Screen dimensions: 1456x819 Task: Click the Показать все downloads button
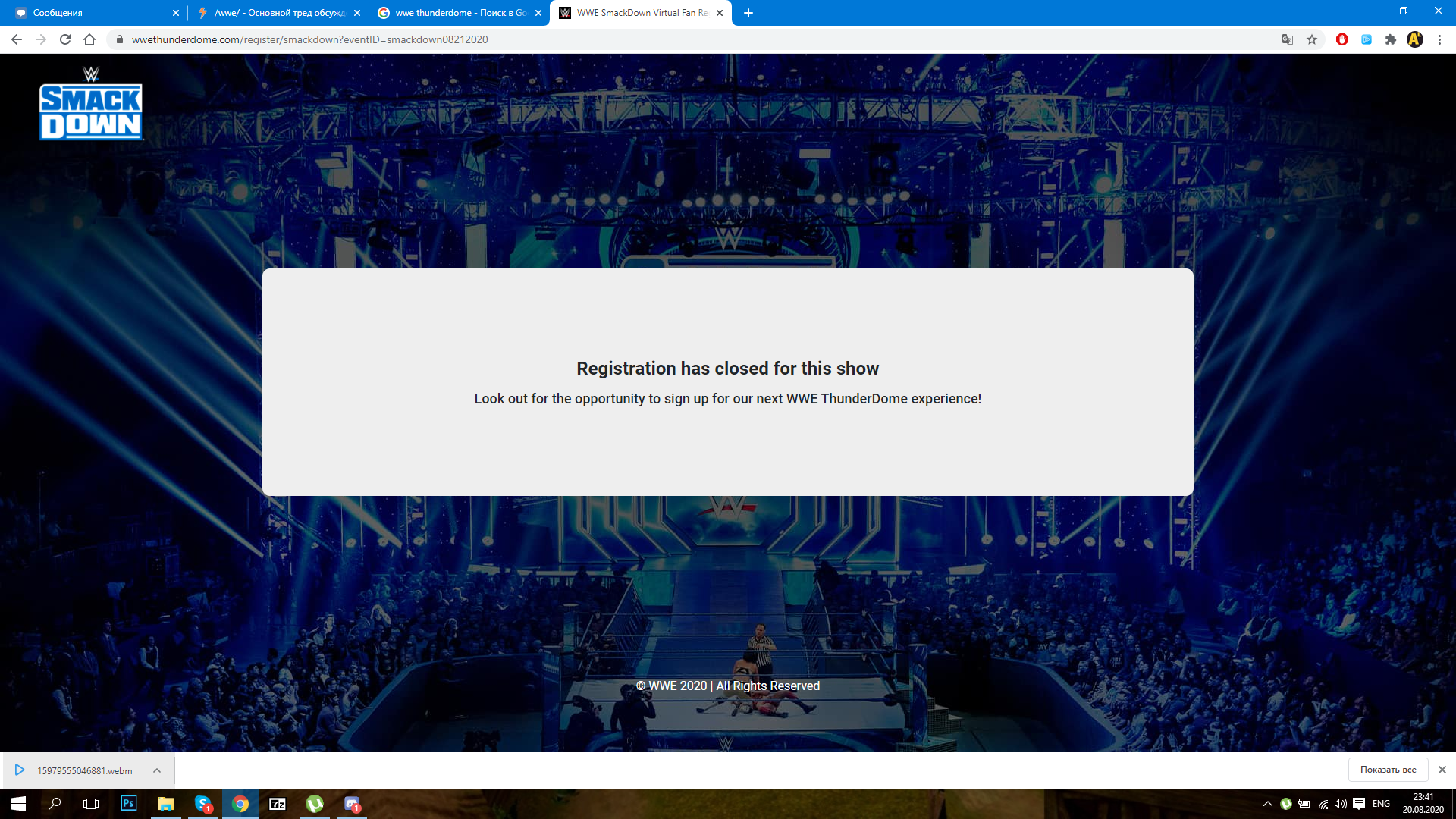[1388, 770]
